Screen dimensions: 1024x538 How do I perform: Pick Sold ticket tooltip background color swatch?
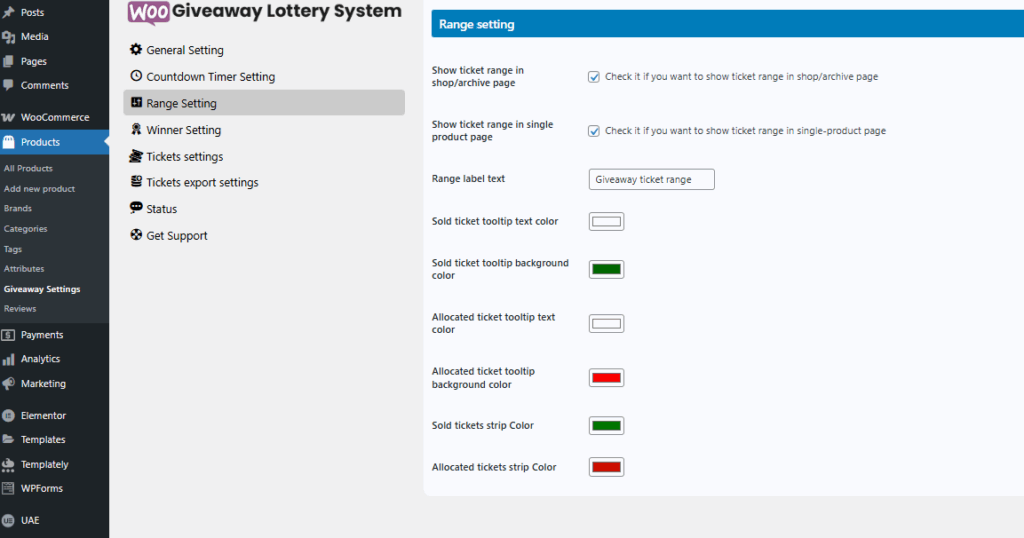click(606, 269)
